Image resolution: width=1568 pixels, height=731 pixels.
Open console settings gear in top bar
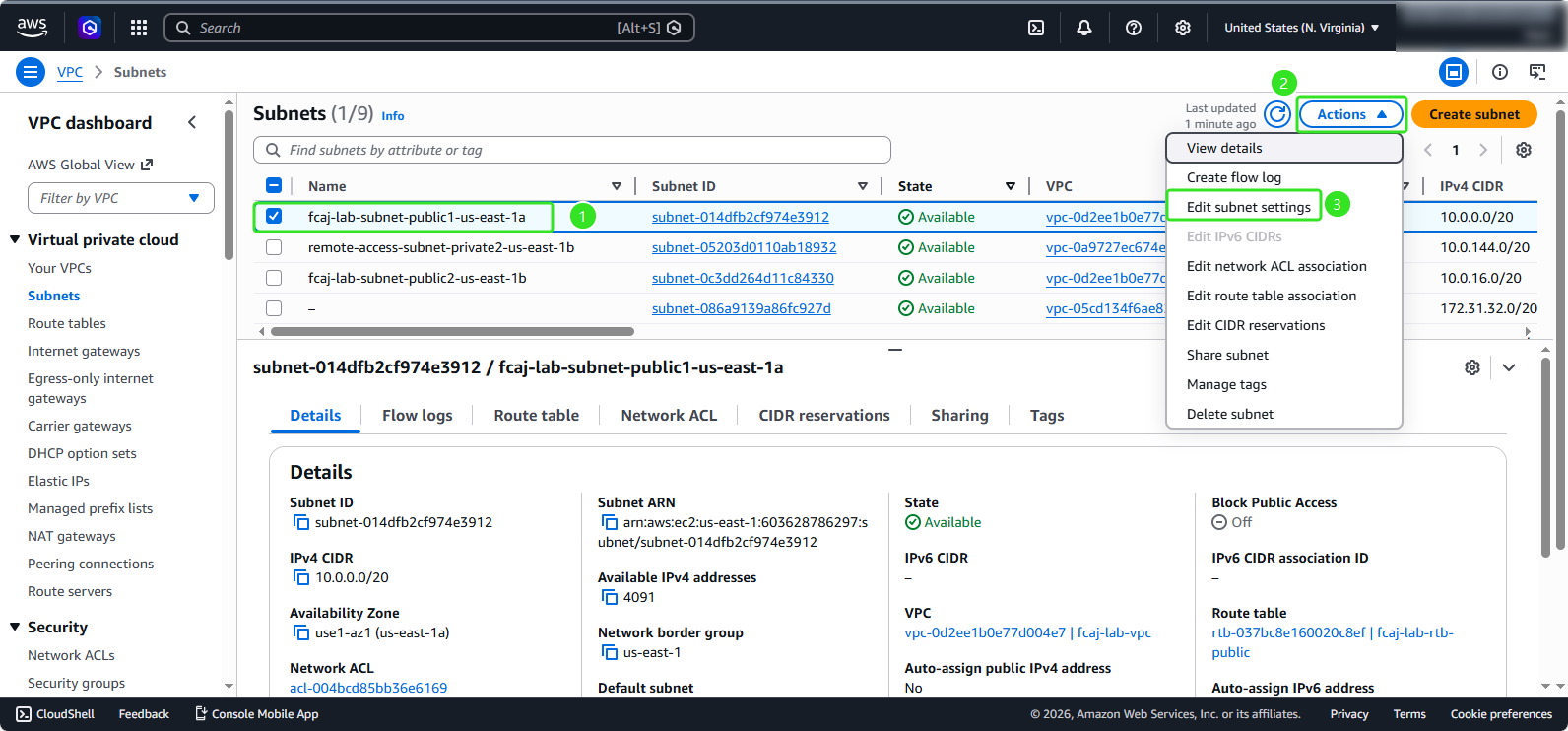[x=1183, y=28]
